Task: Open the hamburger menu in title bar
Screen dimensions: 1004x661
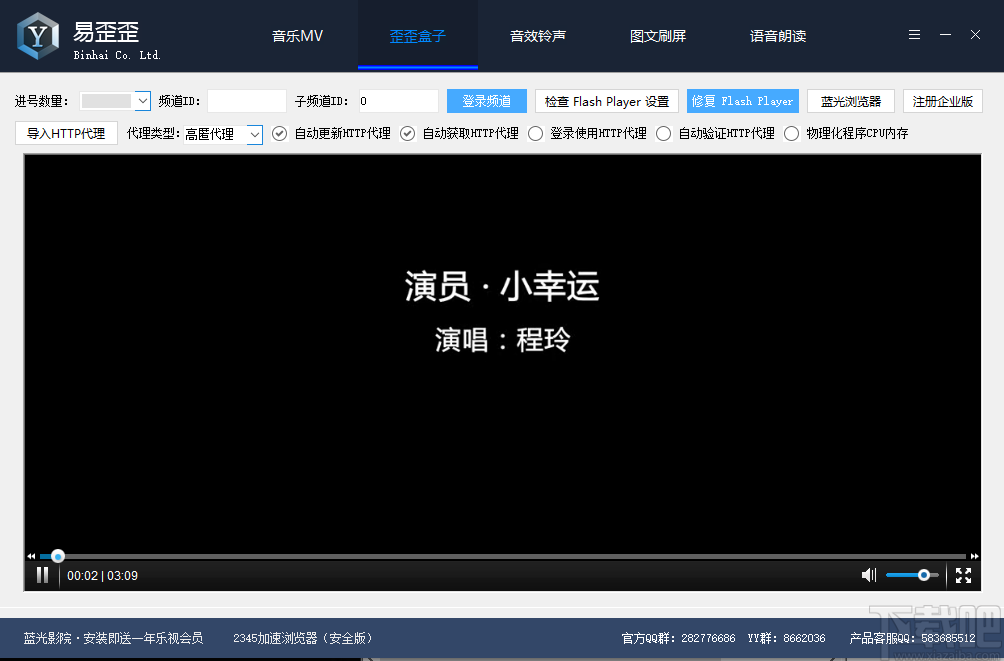Action: click(913, 34)
